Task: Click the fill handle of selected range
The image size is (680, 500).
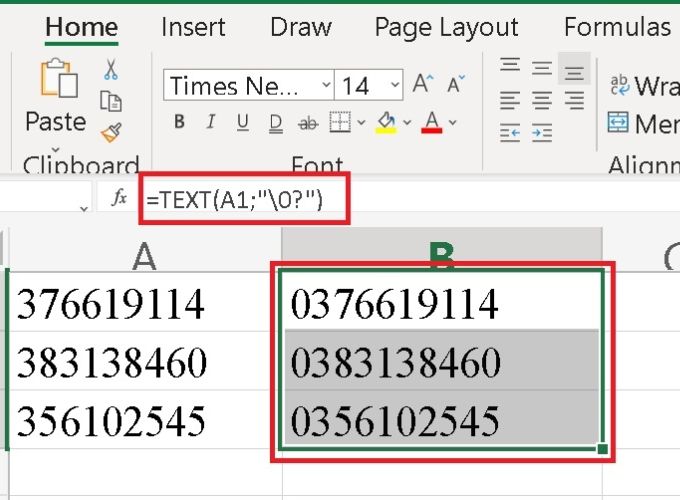Action: (x=602, y=449)
